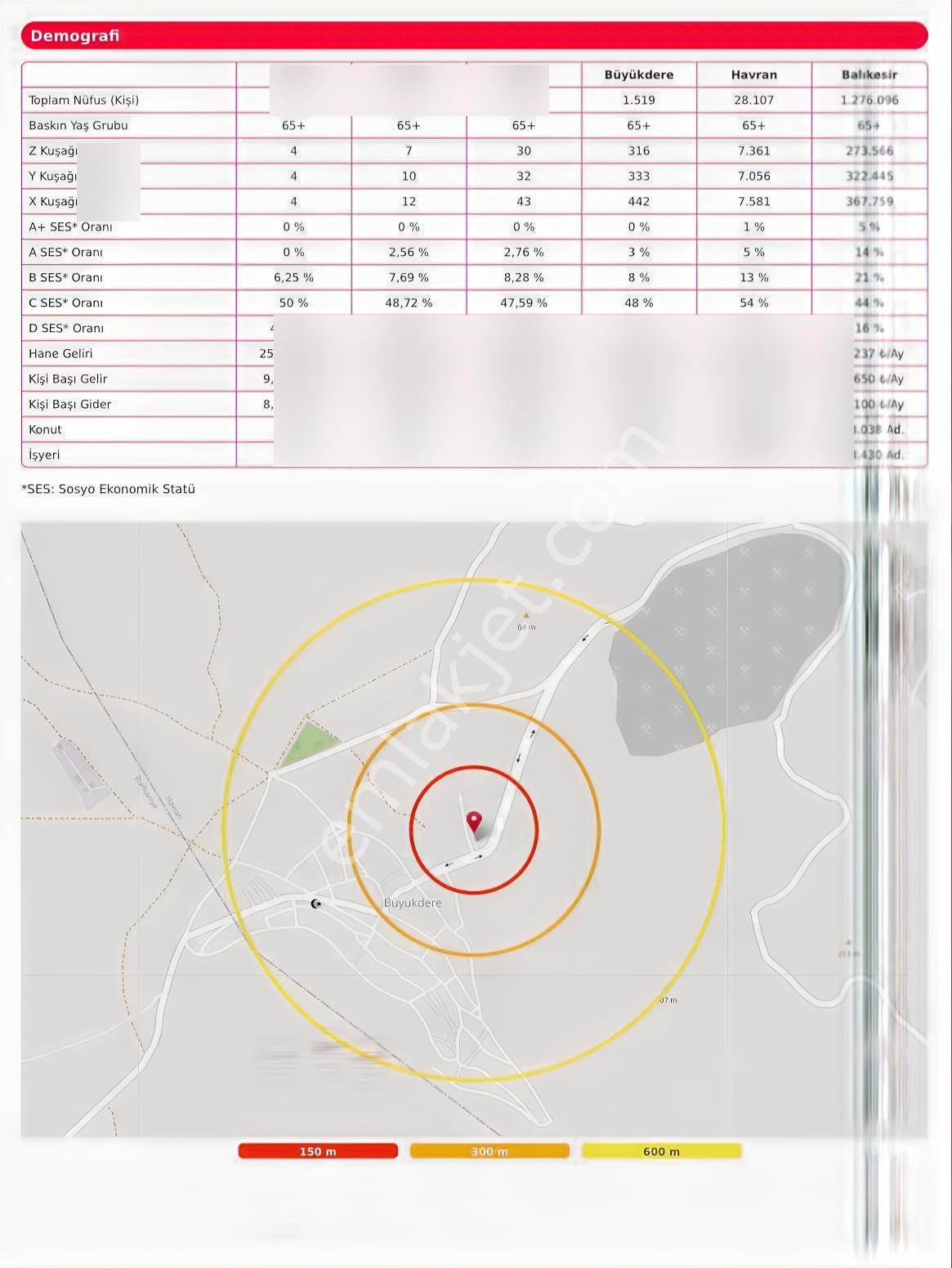952x1268 pixels.
Task: Click the 213 m peak triangle marker
Action: pyautogui.click(x=848, y=942)
